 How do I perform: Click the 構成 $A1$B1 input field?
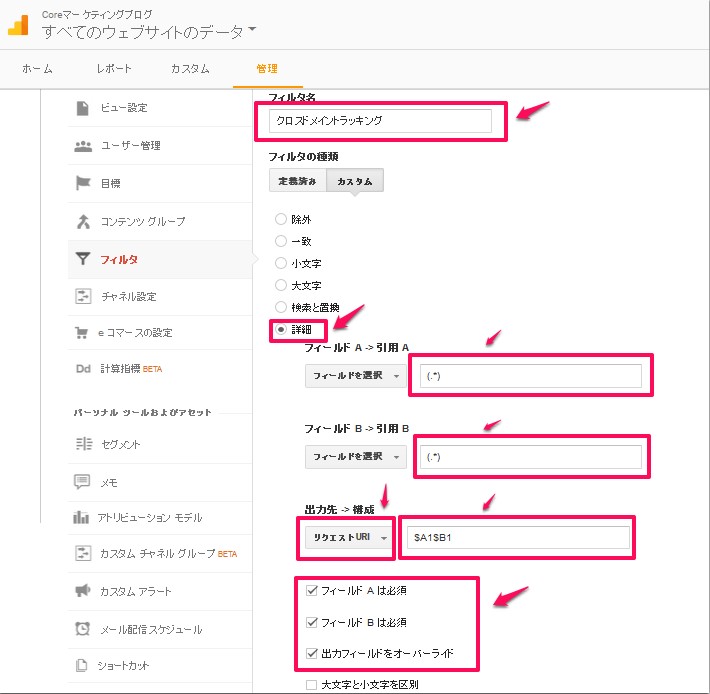pyautogui.click(x=518, y=537)
